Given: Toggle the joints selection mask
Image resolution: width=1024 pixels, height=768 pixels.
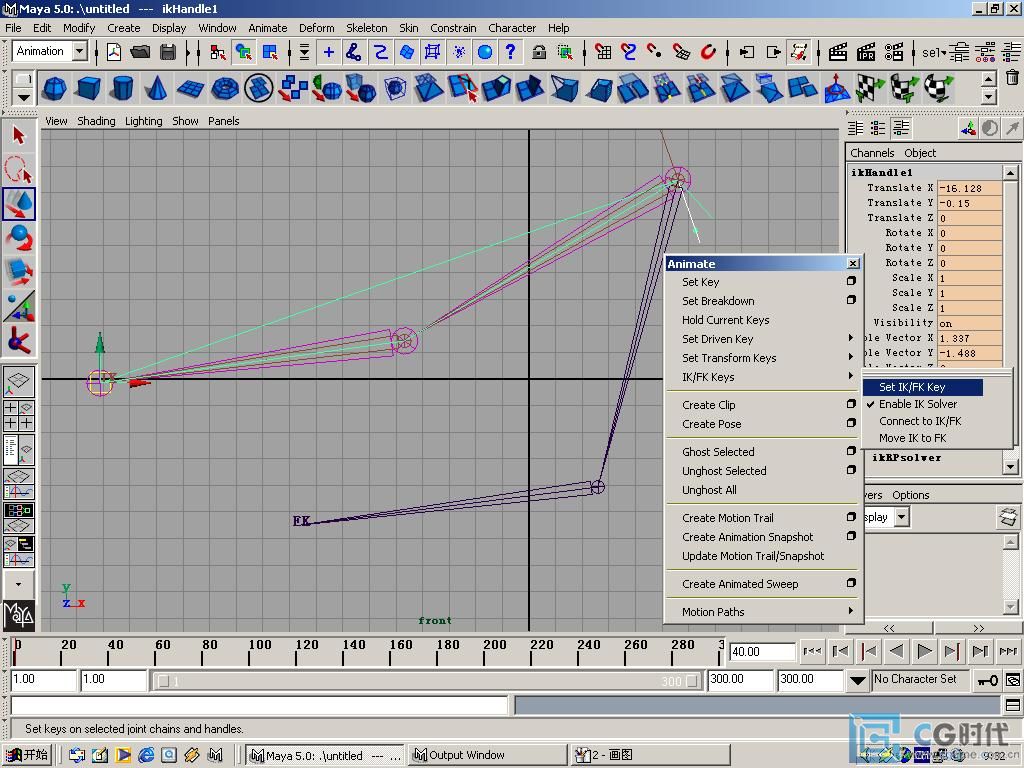Looking at the screenshot, I should point(353,52).
